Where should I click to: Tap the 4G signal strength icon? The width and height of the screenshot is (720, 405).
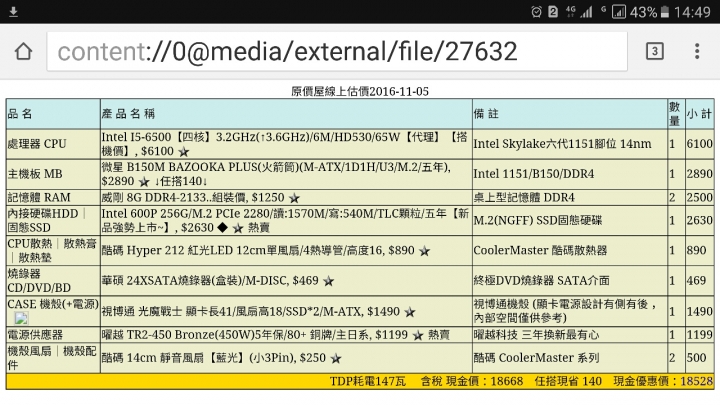579,12
